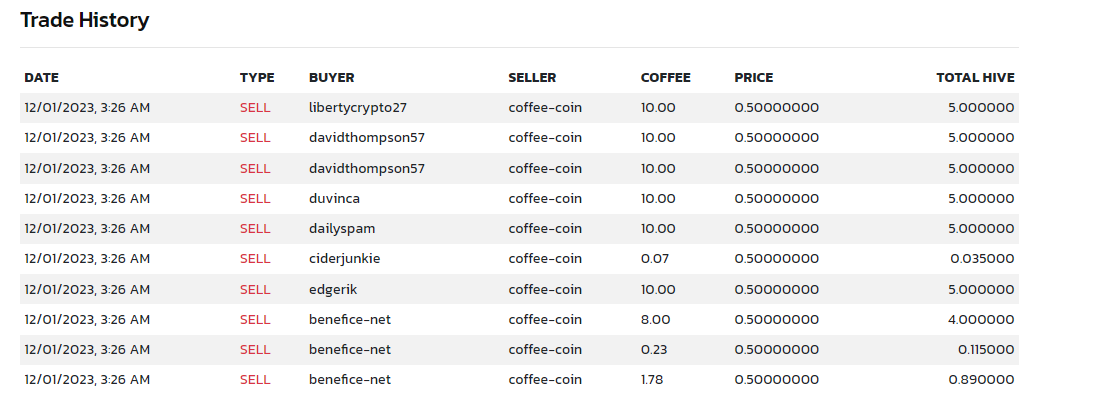Click the 0.035000 total HIVE value

coord(982,258)
